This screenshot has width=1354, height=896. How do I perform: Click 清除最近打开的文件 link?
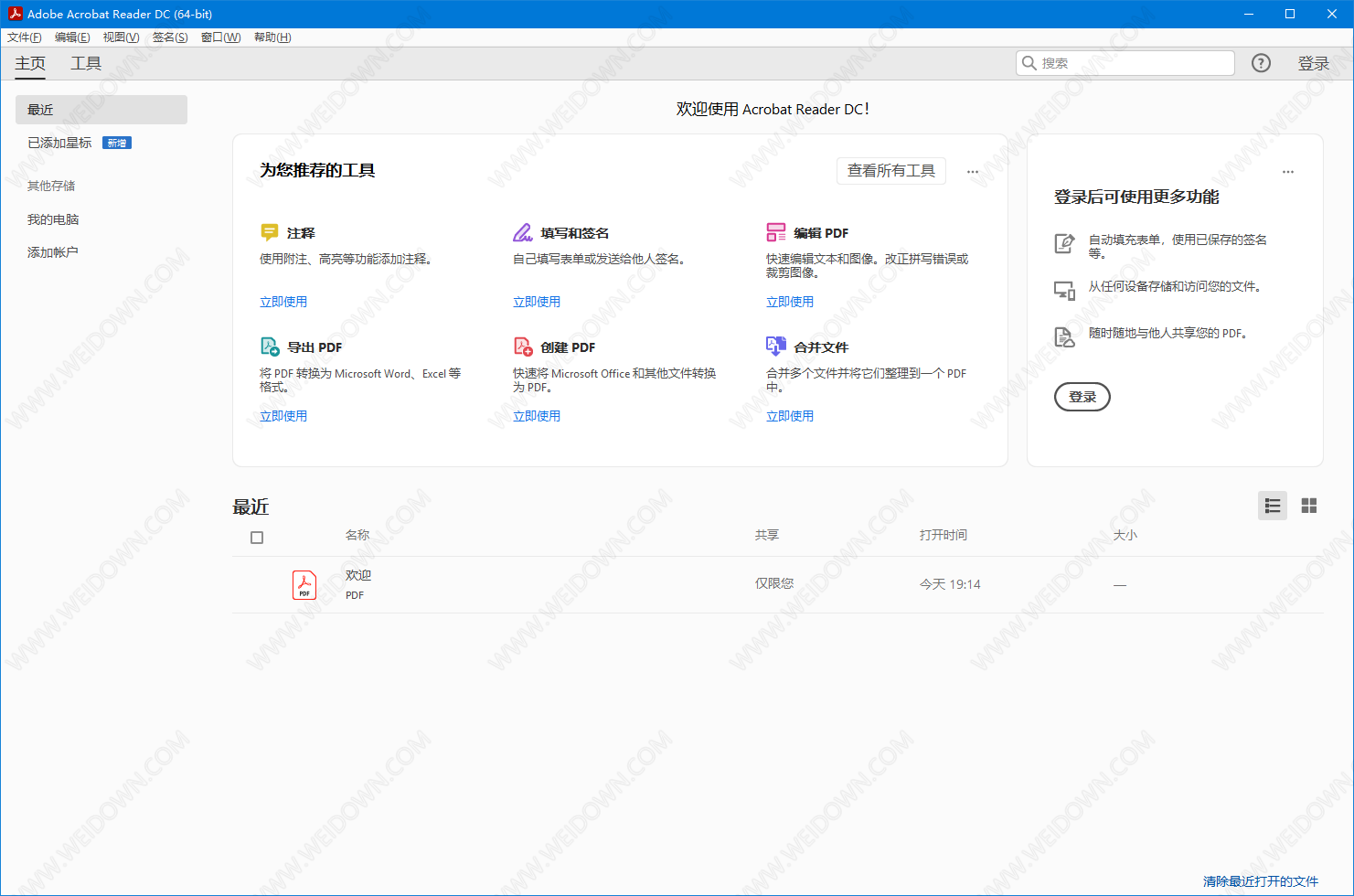click(x=1261, y=881)
